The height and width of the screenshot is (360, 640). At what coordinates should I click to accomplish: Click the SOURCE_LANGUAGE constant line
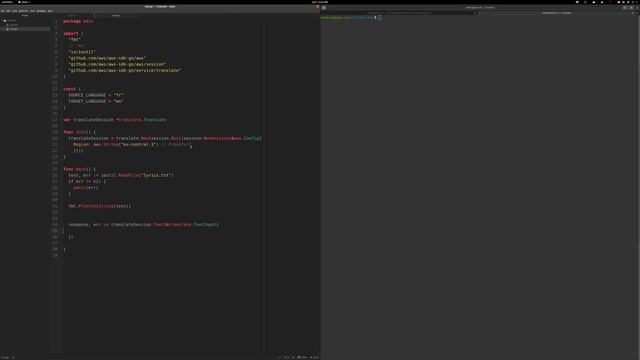point(96,95)
